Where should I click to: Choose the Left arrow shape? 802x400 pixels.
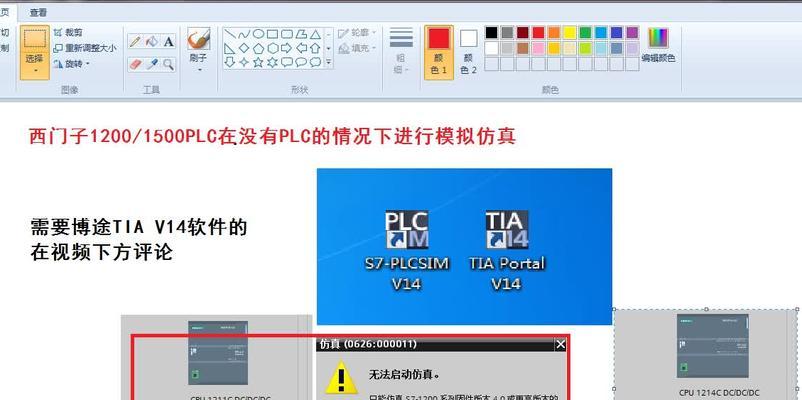coord(301,48)
